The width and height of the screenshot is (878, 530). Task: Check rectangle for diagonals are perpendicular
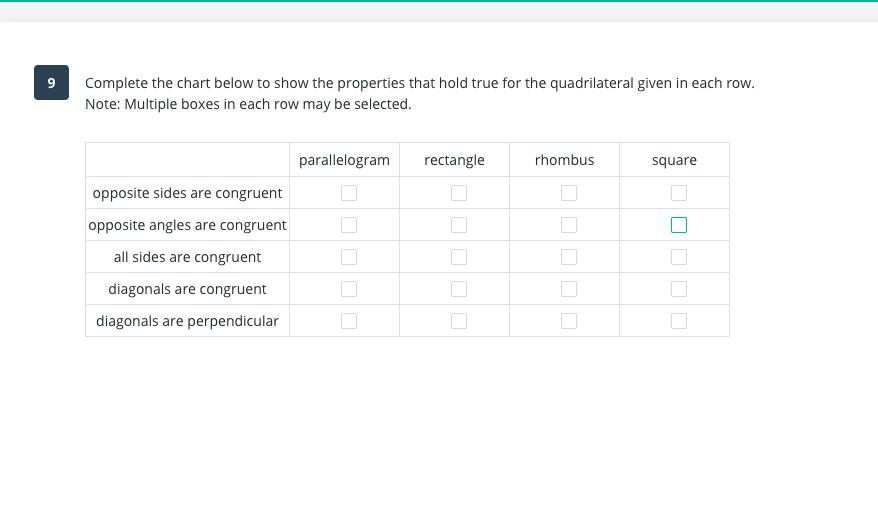pos(459,321)
